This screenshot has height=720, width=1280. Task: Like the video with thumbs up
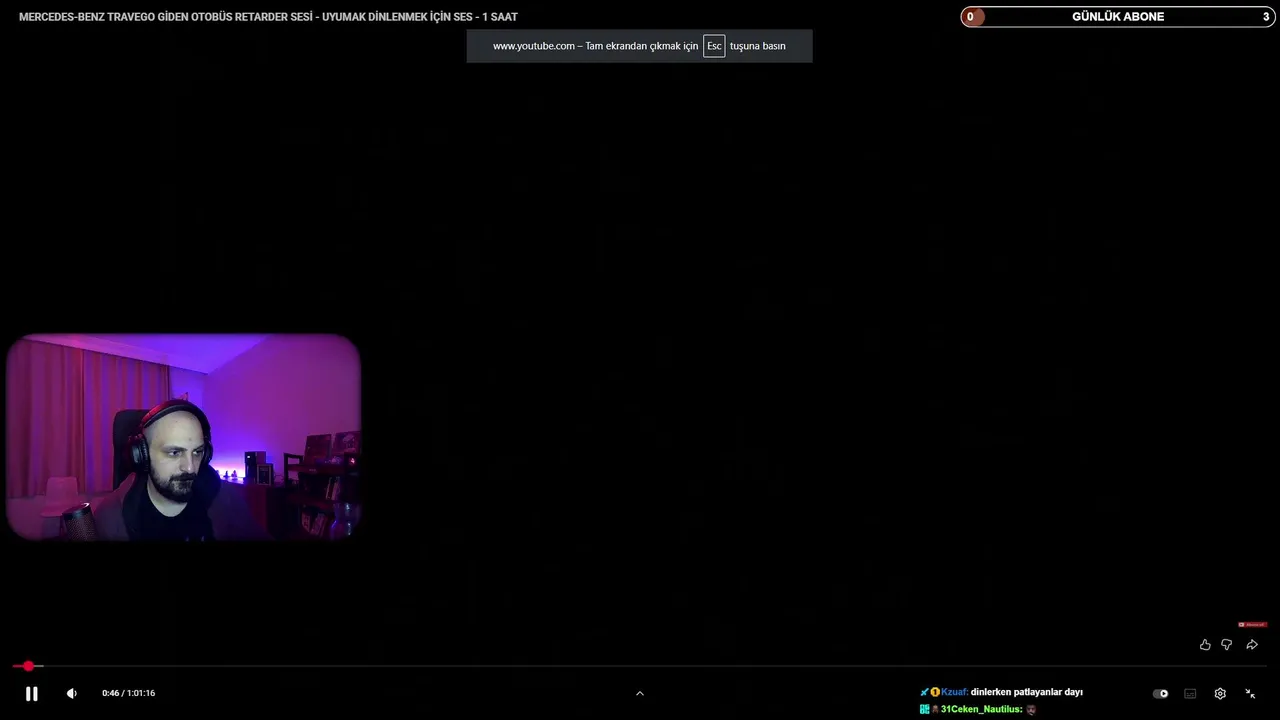(1205, 645)
